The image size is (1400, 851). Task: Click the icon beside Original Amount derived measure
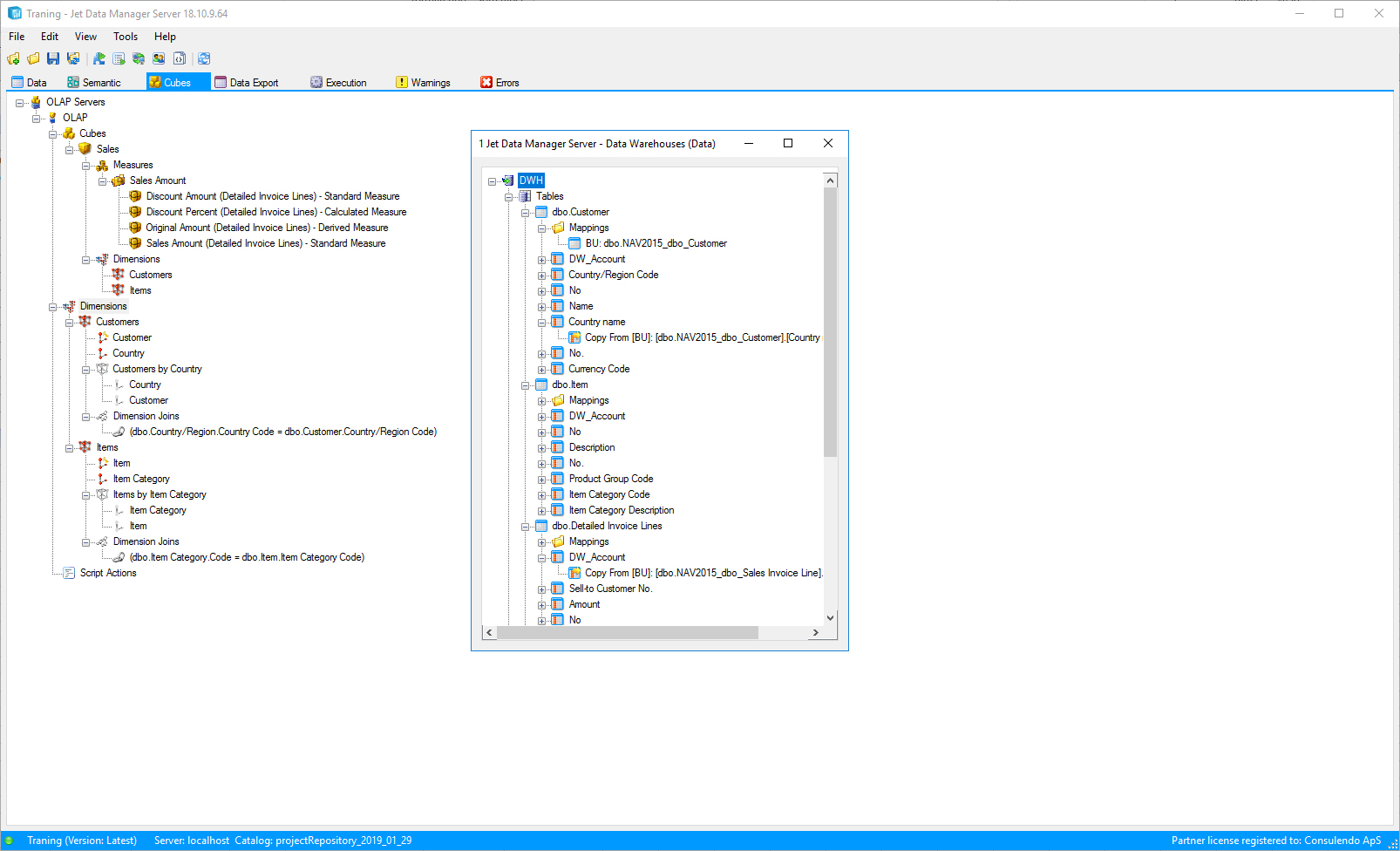[x=135, y=228]
